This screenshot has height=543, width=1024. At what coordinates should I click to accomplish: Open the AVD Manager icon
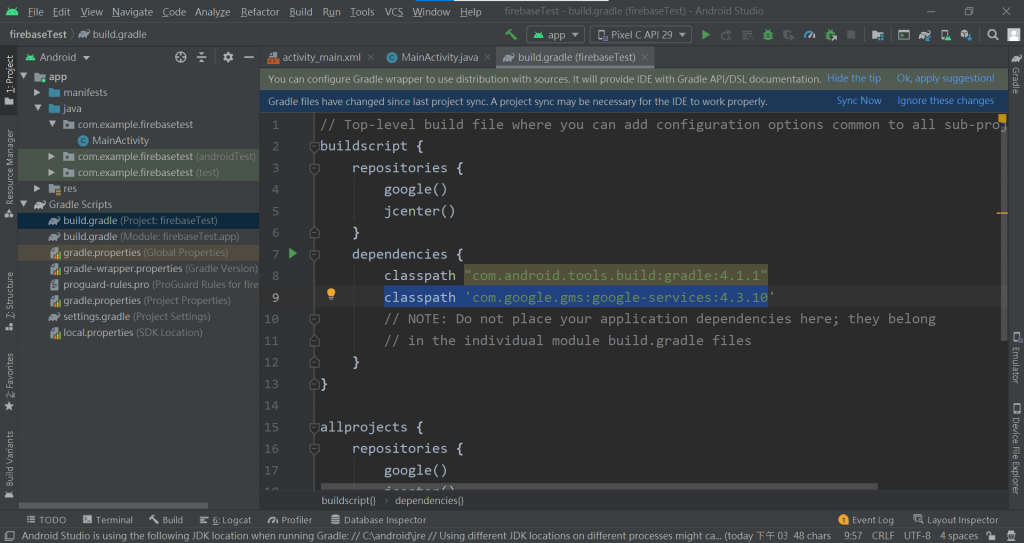tap(946, 35)
